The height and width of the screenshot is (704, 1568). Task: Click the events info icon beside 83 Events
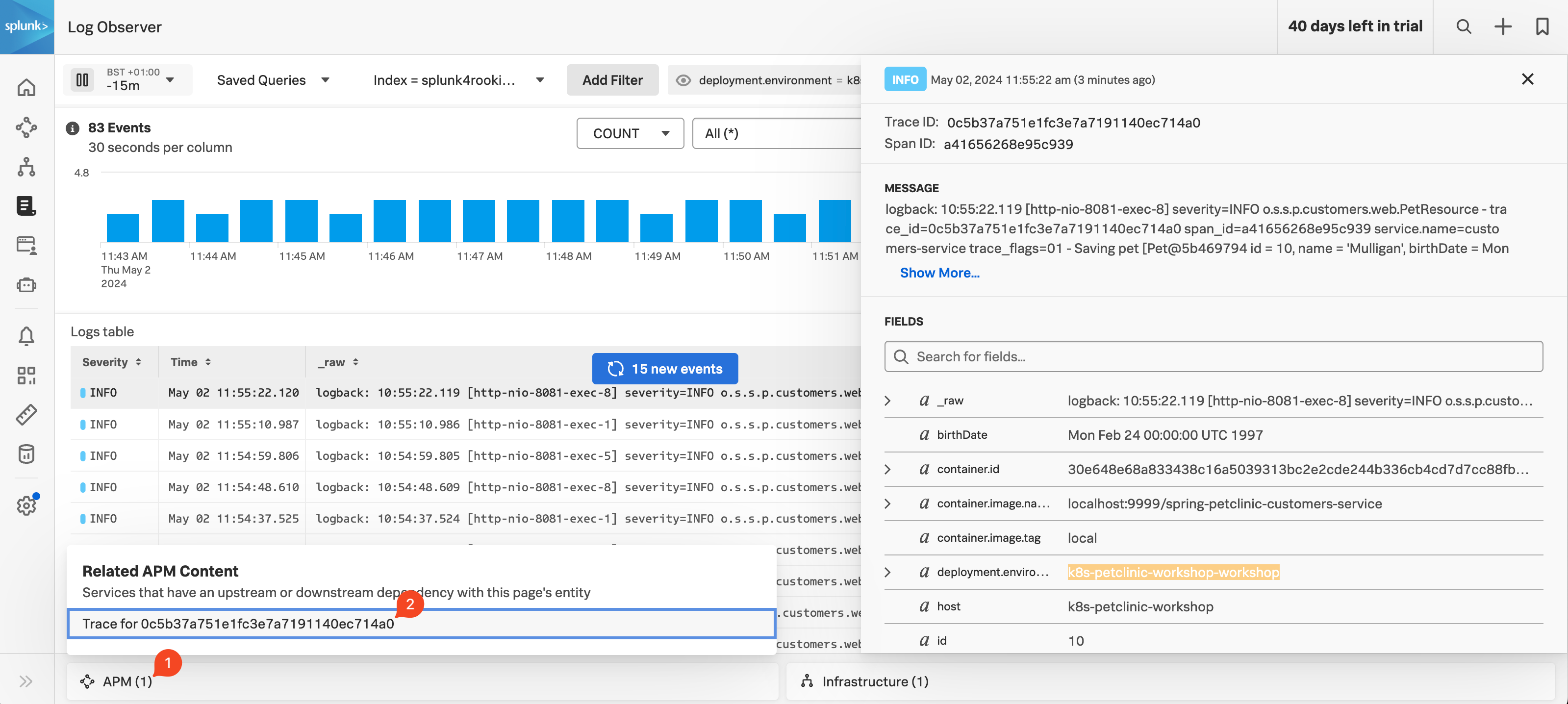tap(73, 128)
